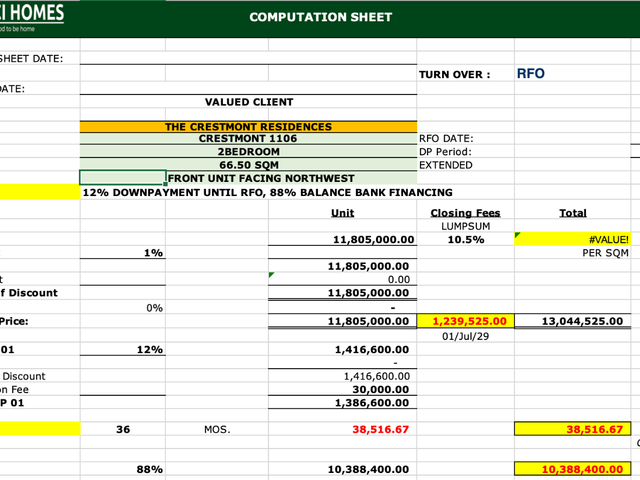Click the empty selected cell beside FRONT UNIT
Image resolution: width=640 pixels, height=480 pixels.
click(x=123, y=178)
